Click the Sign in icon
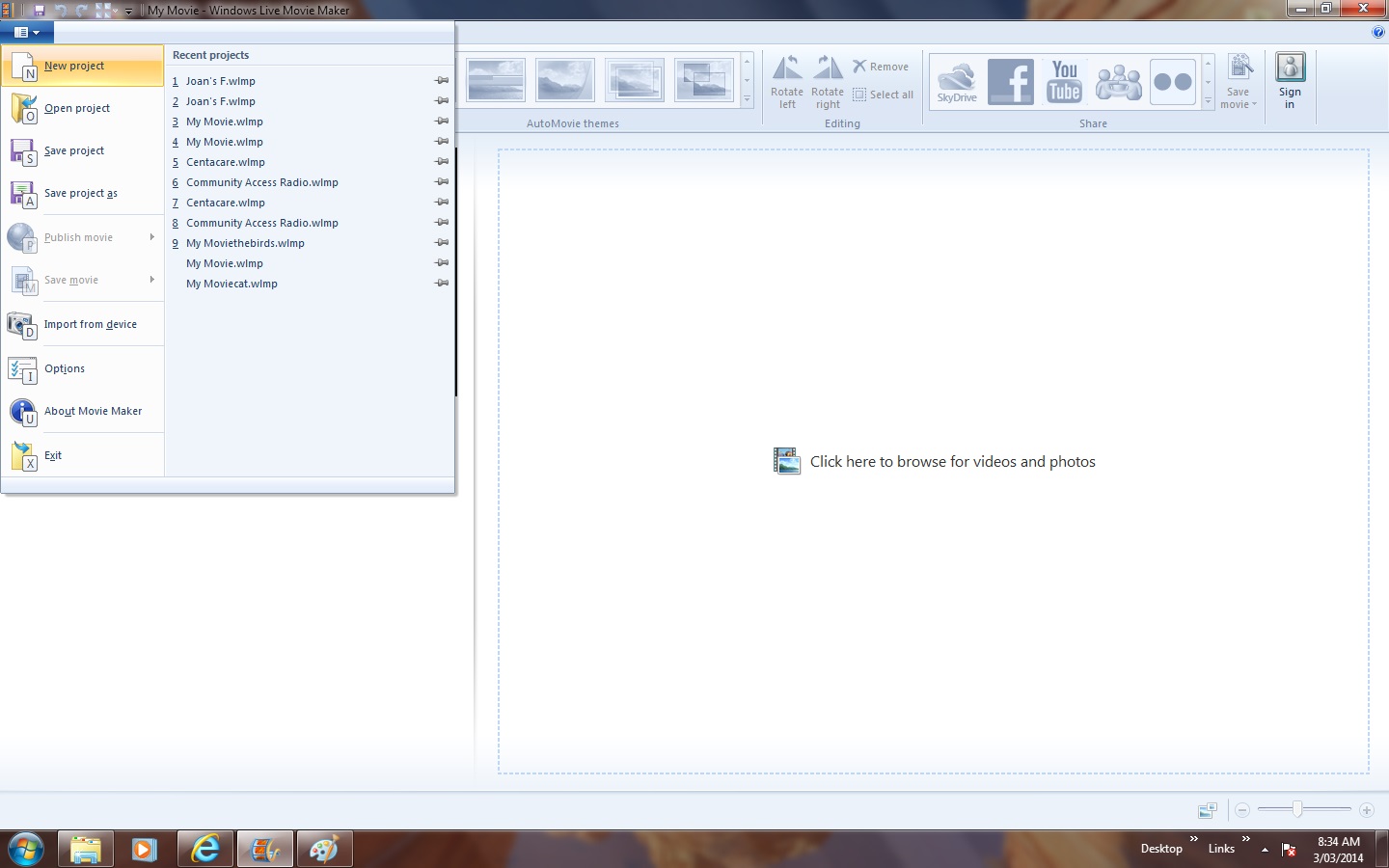1389x868 pixels. (x=1290, y=81)
